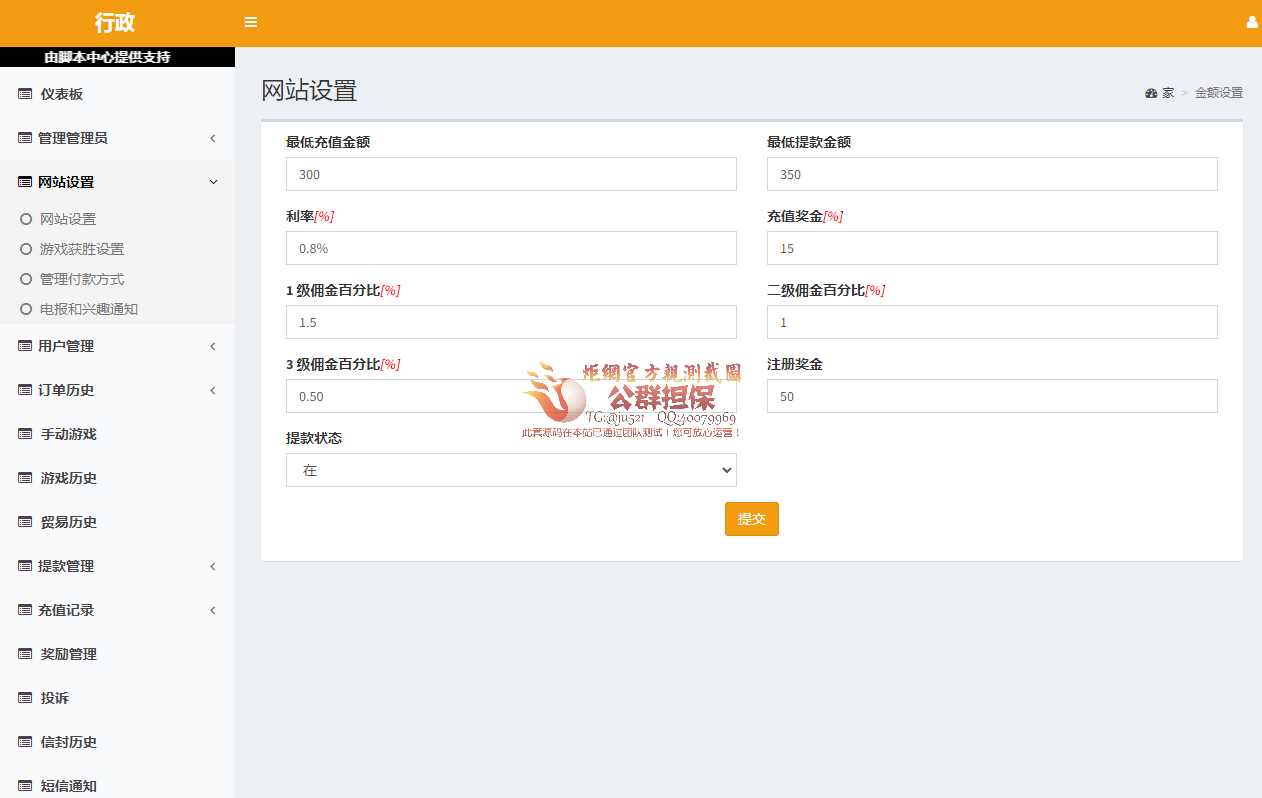1262x798 pixels.
Task: Click the user profile icon top right
Action: coord(1251,21)
